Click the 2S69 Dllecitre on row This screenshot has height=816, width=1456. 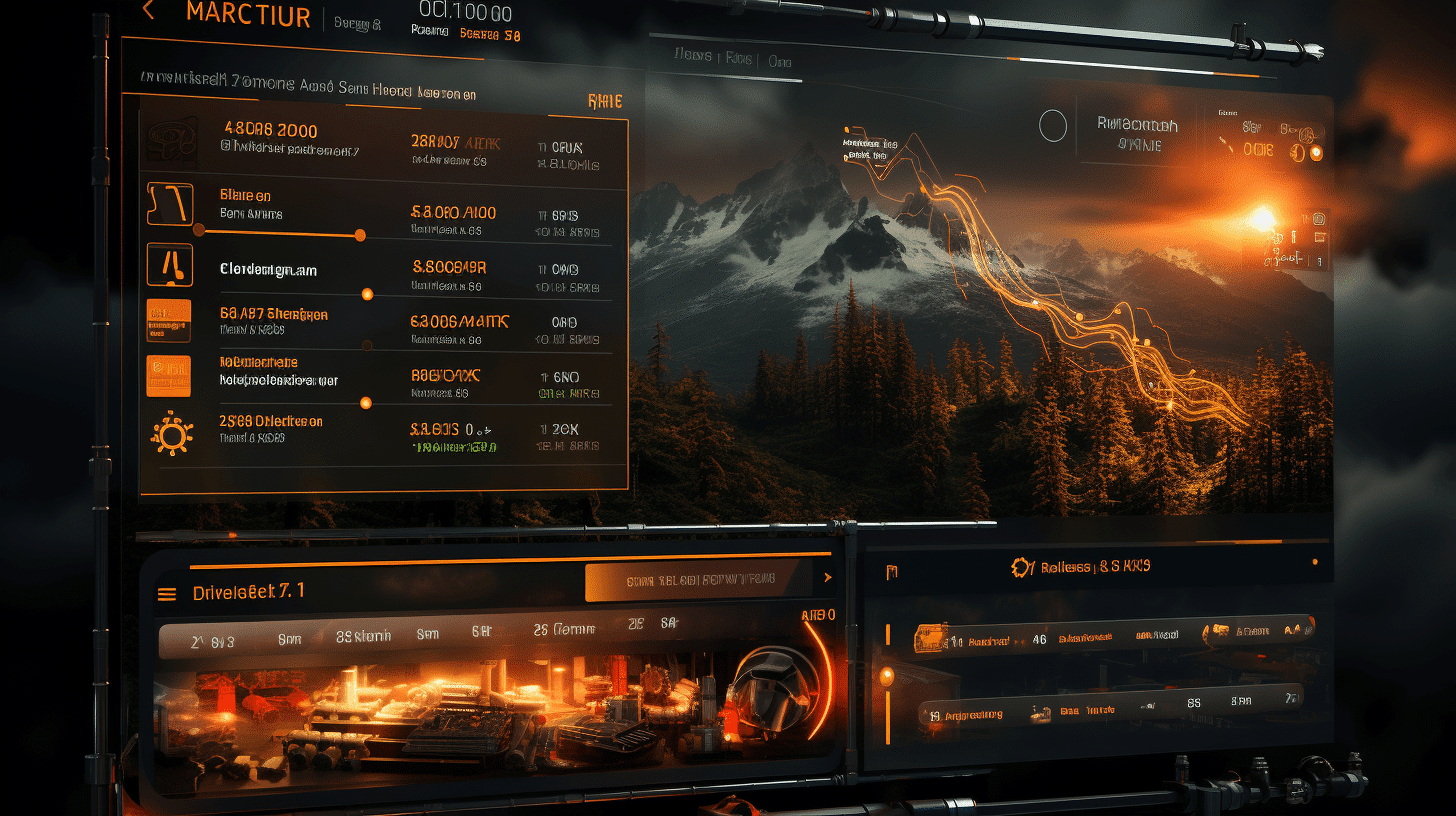tap(271, 422)
